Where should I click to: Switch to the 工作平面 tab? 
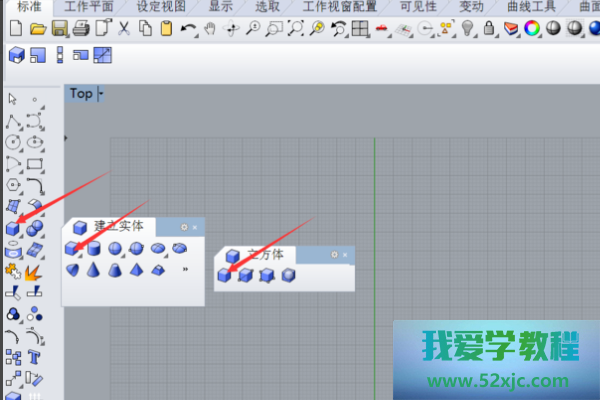(90, 6)
